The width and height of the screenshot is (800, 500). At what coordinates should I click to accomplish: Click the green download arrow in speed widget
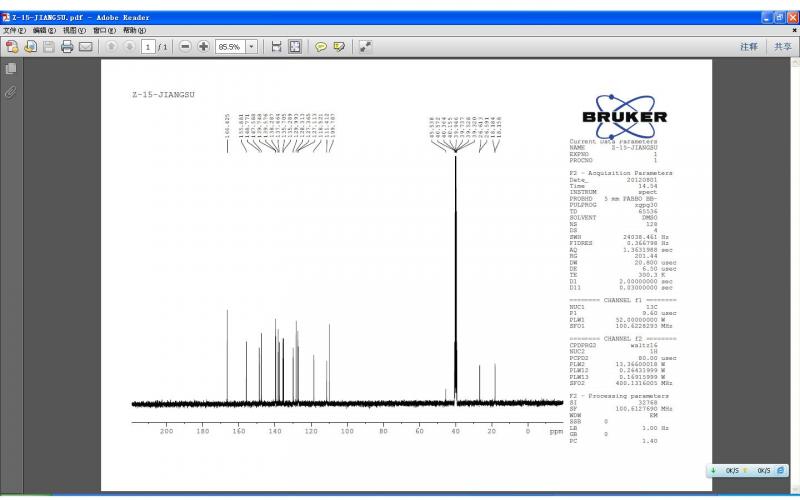(714, 470)
